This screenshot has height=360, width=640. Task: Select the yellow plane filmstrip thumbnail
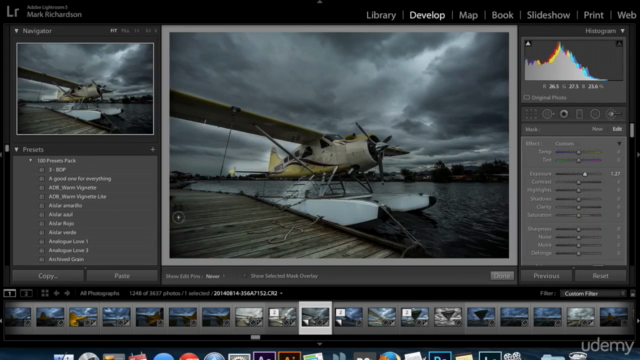pos(83,317)
